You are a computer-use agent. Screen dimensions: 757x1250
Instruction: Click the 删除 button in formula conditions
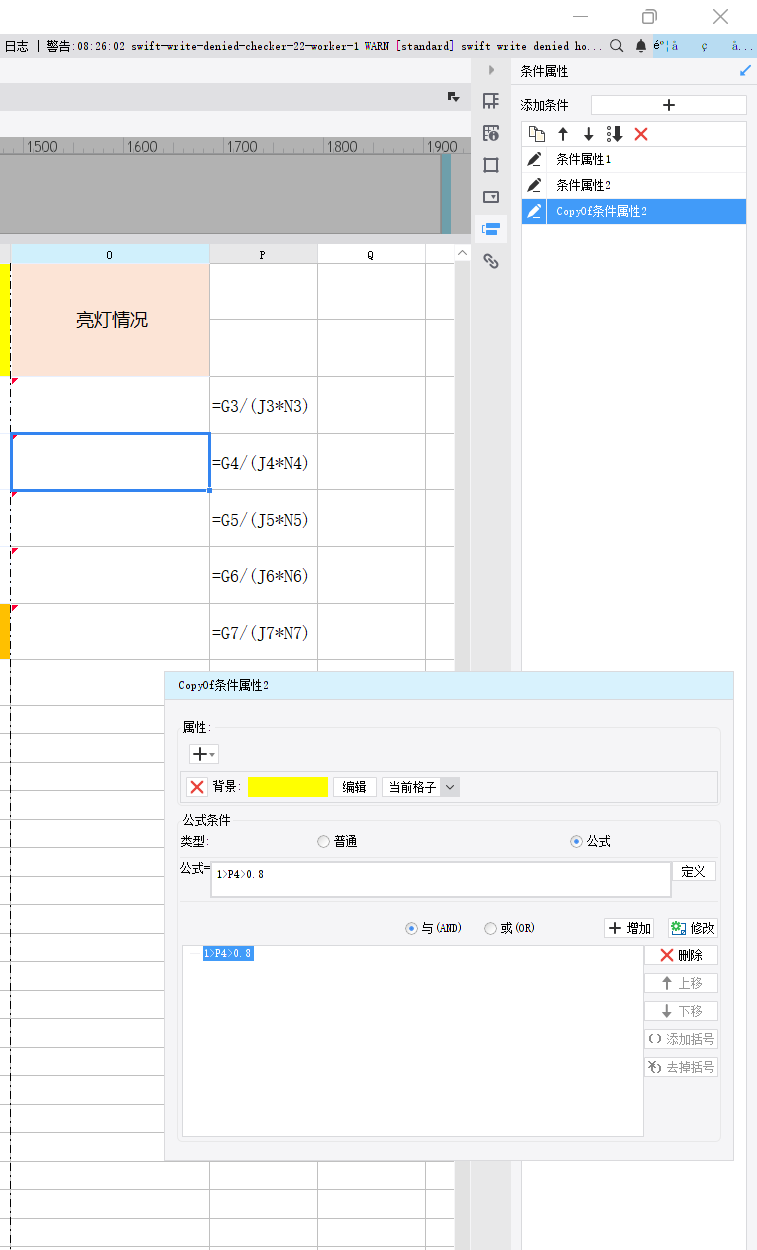(681, 955)
